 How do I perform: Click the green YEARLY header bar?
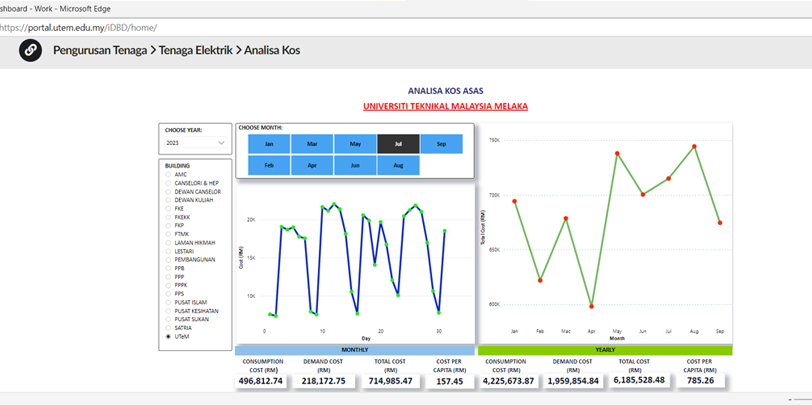pyautogui.click(x=605, y=350)
